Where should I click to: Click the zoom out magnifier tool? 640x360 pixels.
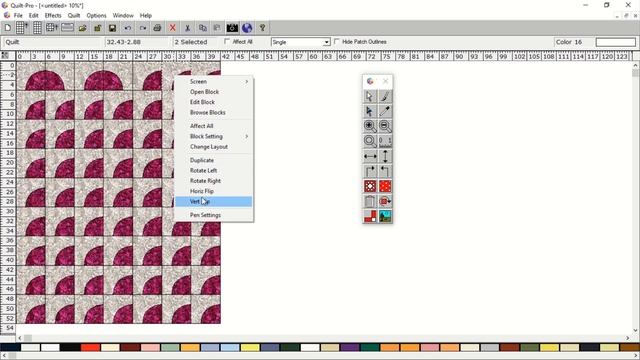[x=385, y=126]
